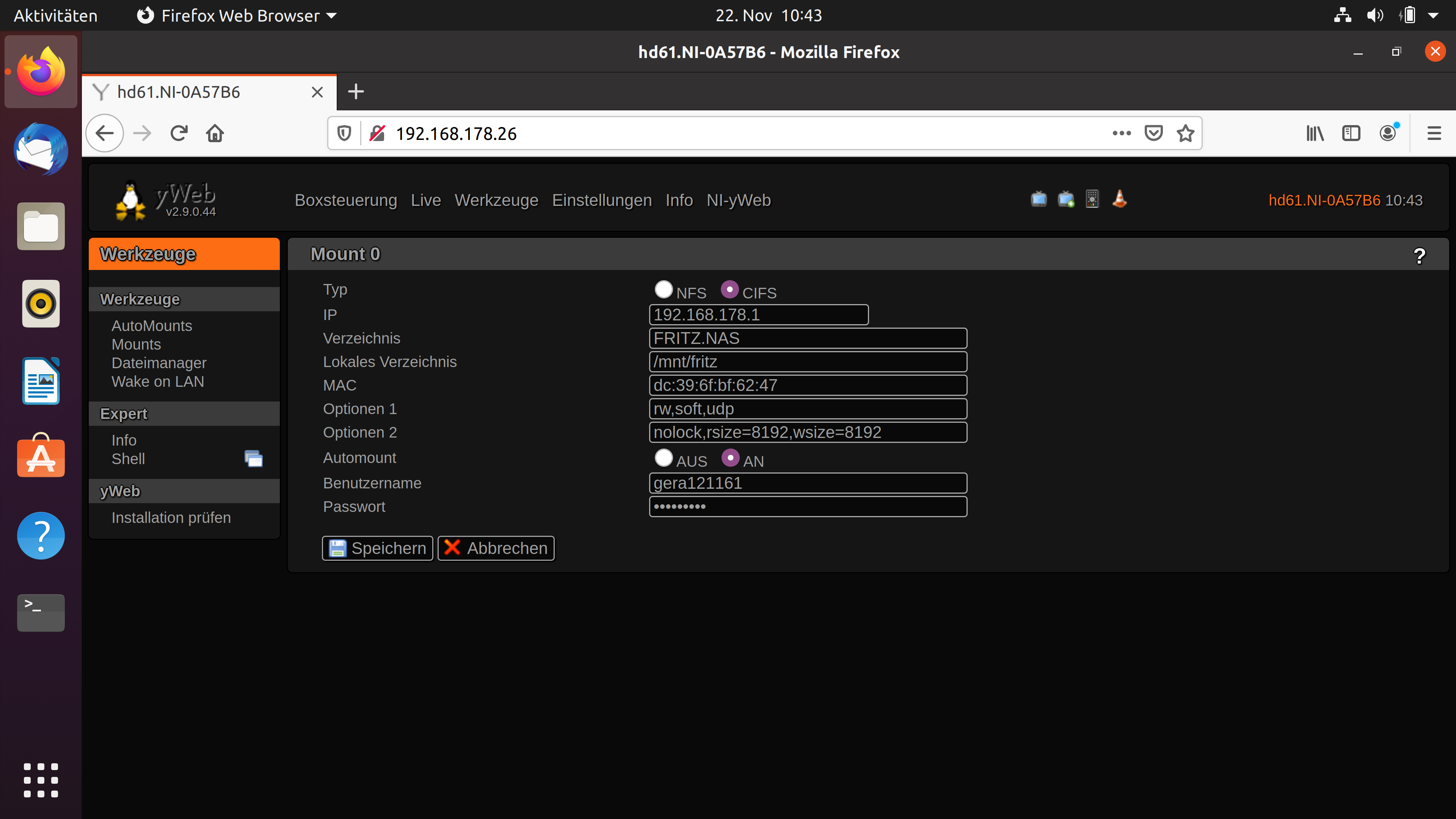
Task: Open the system status menu arrow
Action: pyautogui.click(x=1433, y=15)
